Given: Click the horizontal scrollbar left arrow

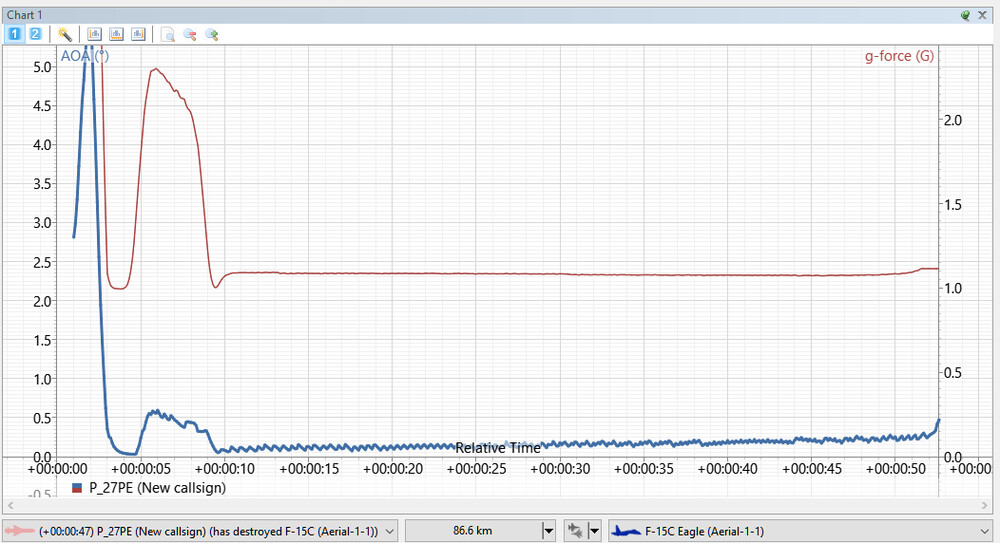Looking at the screenshot, I should [x=10, y=505].
